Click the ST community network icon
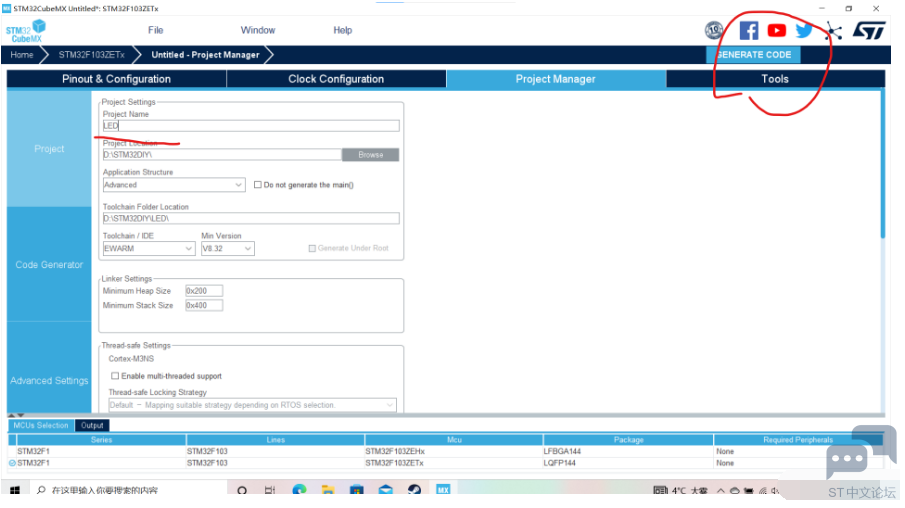The width and height of the screenshot is (905, 508). point(833,31)
